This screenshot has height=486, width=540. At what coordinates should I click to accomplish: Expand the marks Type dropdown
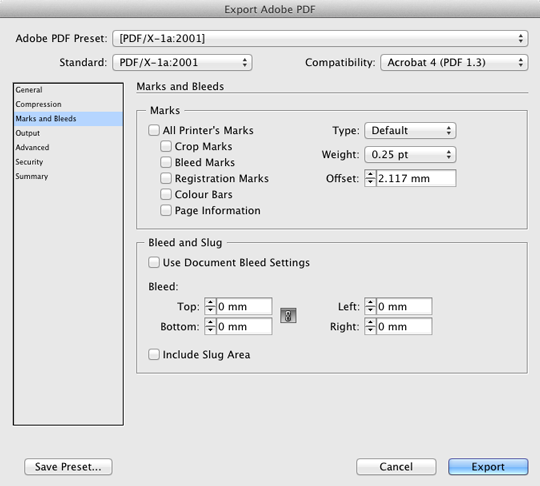410,131
